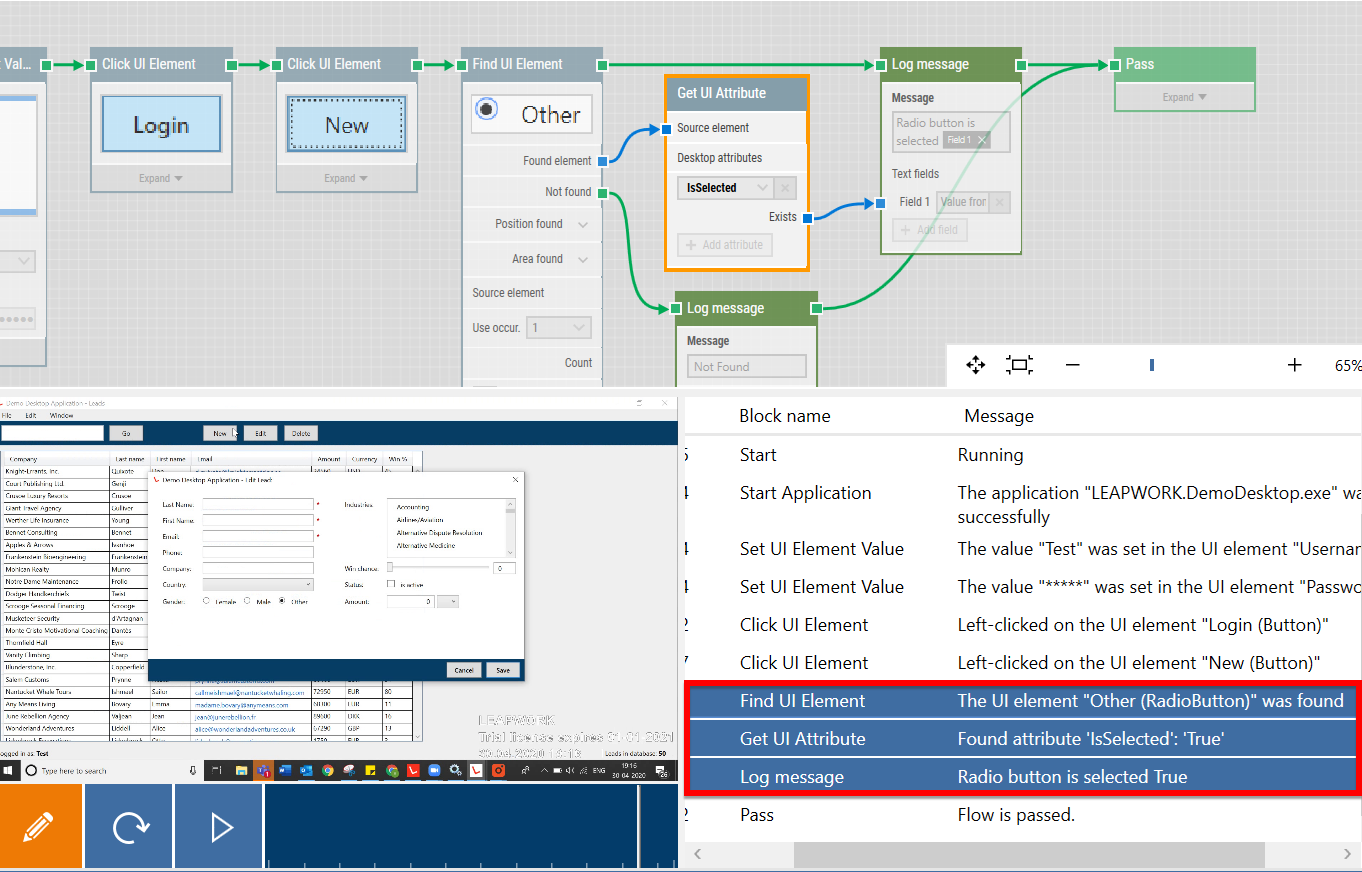Click the pan canvas four-arrow icon
Viewport: 1362px width, 872px height.
coord(976,365)
